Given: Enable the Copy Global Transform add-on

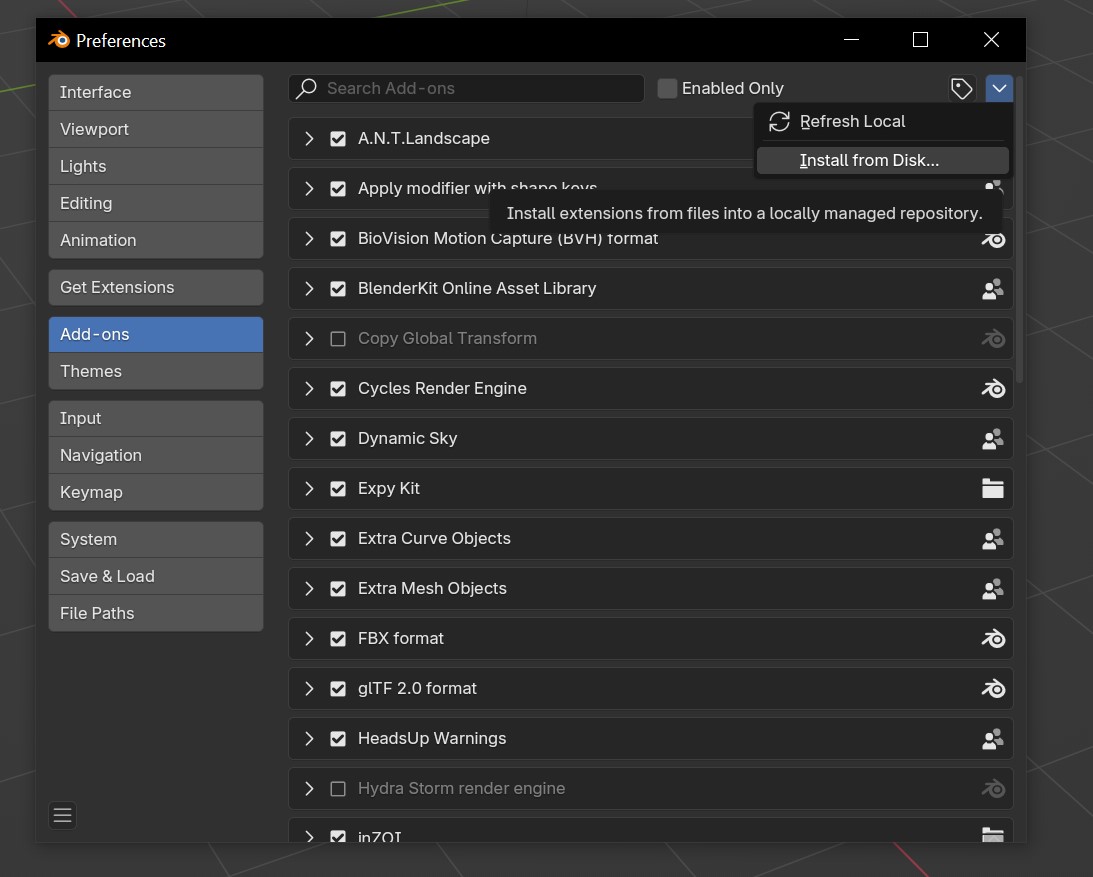Looking at the screenshot, I should click(x=337, y=339).
